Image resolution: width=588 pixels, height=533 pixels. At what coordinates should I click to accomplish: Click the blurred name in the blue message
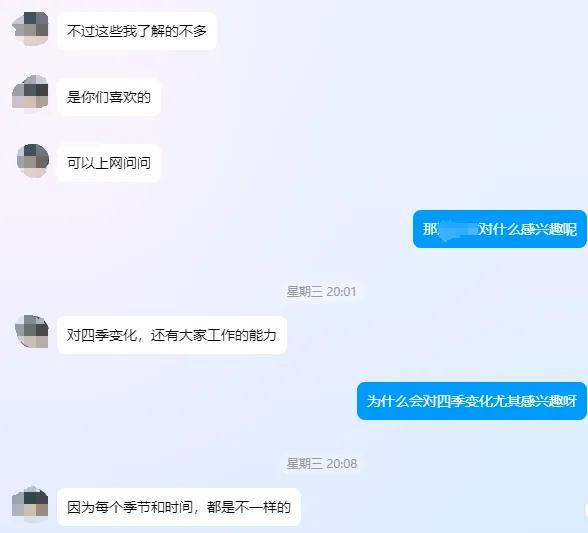(x=458, y=229)
